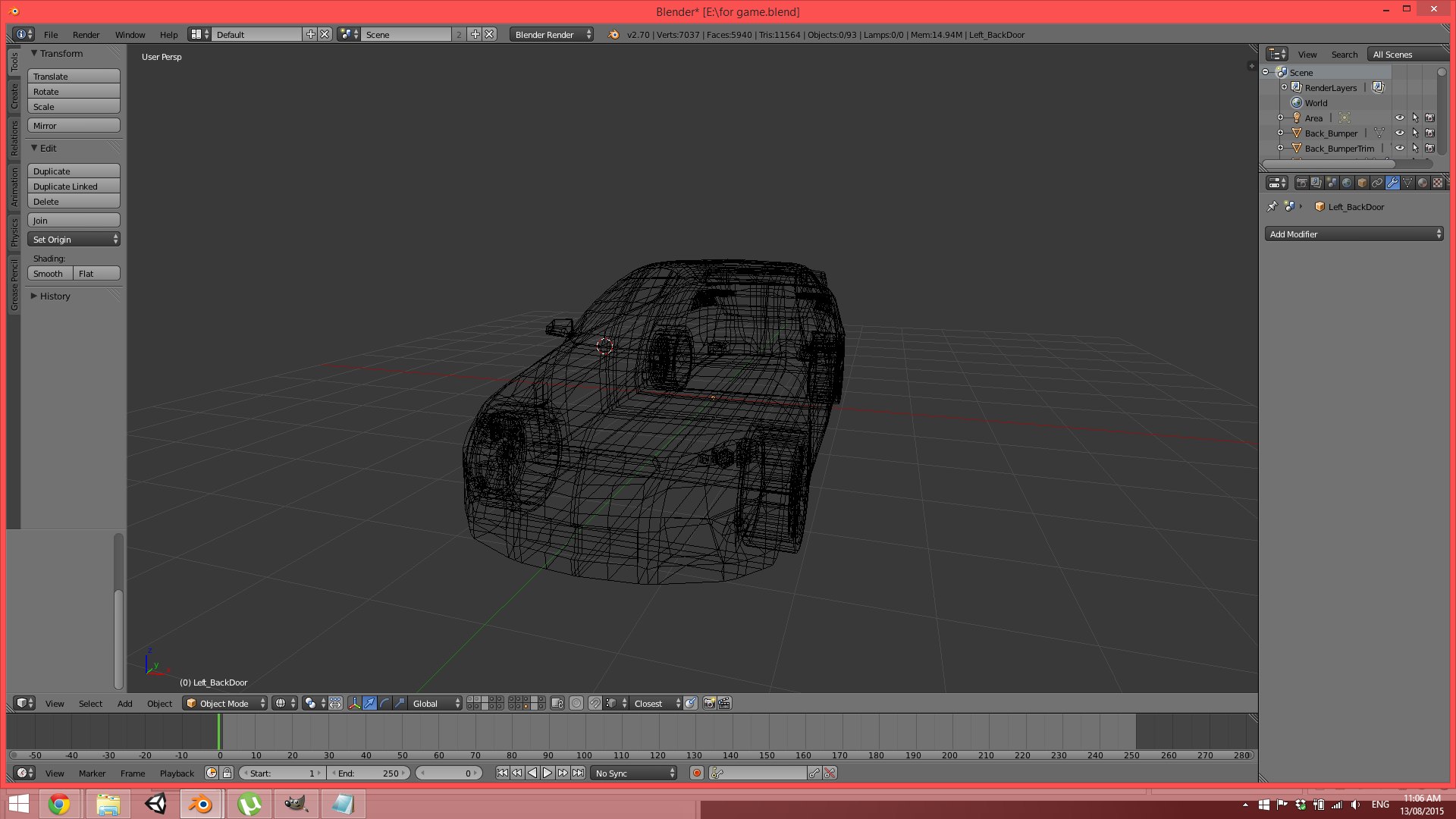Viewport: 1456px width, 819px height.
Task: Play the animation forward
Action: 548,773
